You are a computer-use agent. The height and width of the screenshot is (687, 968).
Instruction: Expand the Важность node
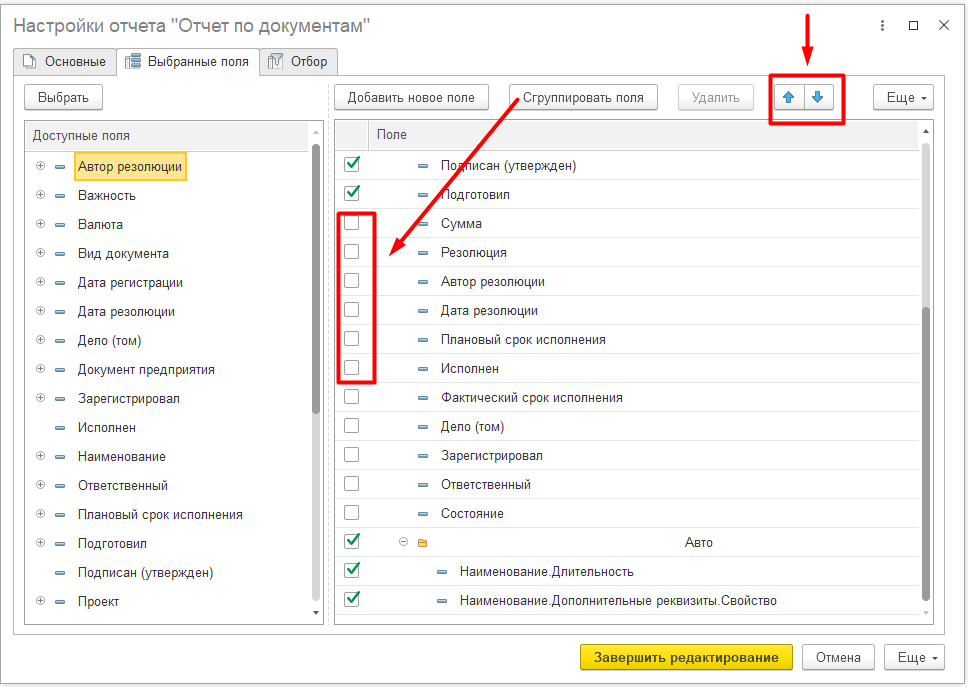tap(40, 195)
